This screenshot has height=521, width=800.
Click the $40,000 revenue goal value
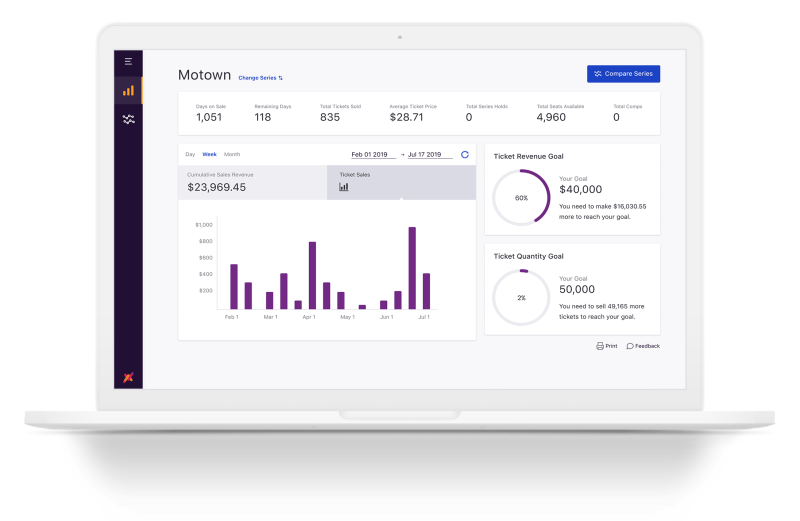pos(581,189)
